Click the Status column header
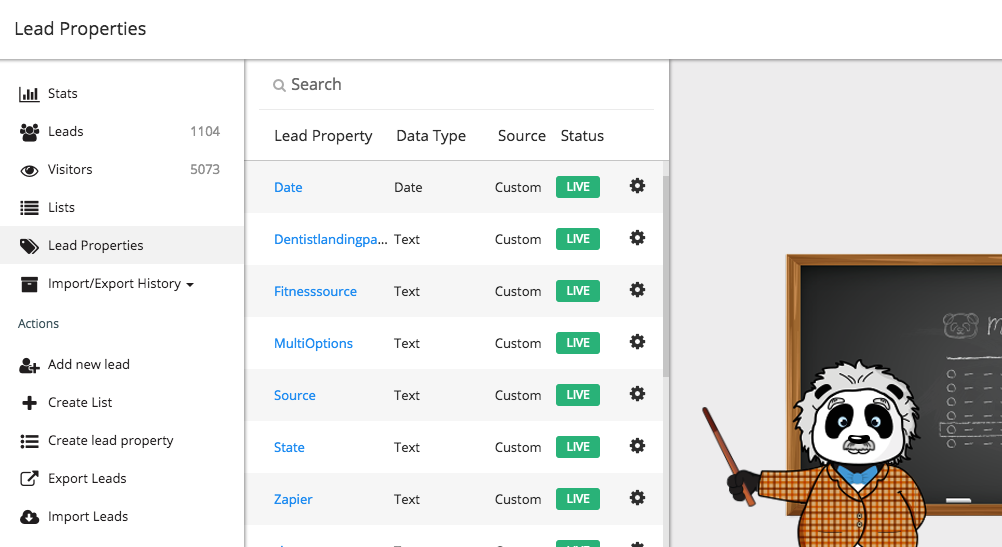The image size is (1002, 547). click(582, 136)
